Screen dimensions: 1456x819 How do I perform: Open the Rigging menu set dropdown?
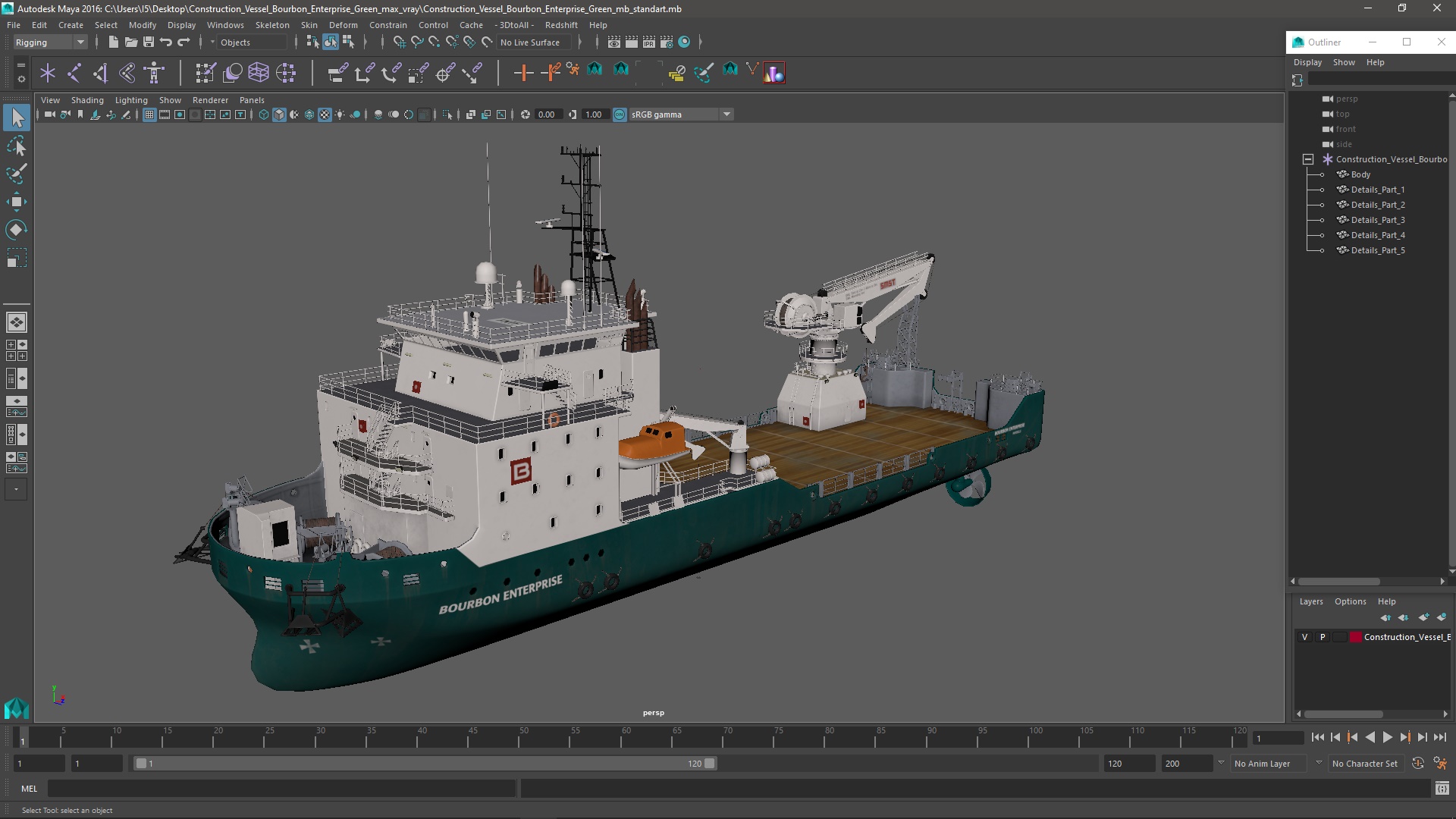tap(50, 42)
